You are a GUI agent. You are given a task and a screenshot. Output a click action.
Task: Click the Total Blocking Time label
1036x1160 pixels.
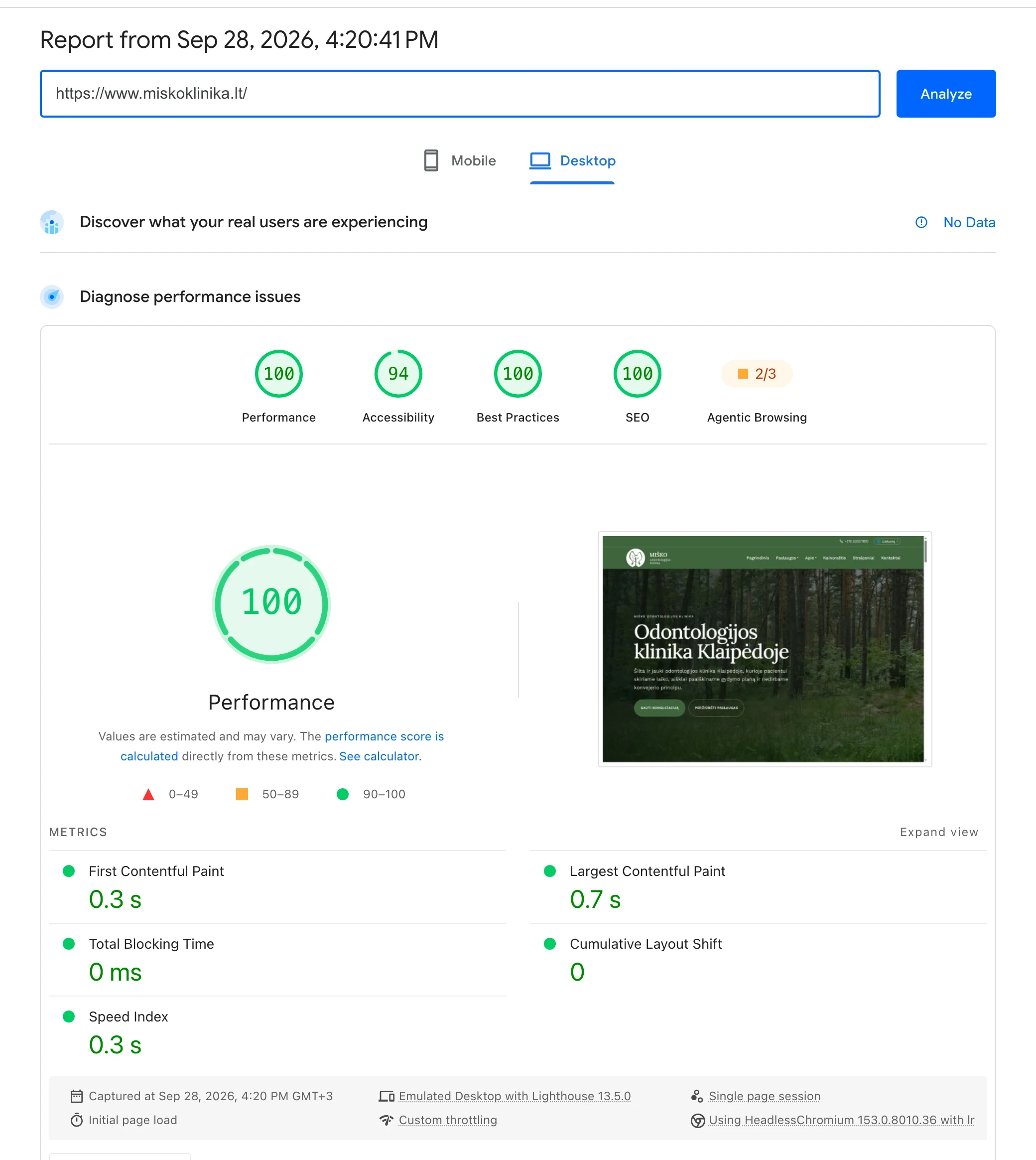click(151, 944)
